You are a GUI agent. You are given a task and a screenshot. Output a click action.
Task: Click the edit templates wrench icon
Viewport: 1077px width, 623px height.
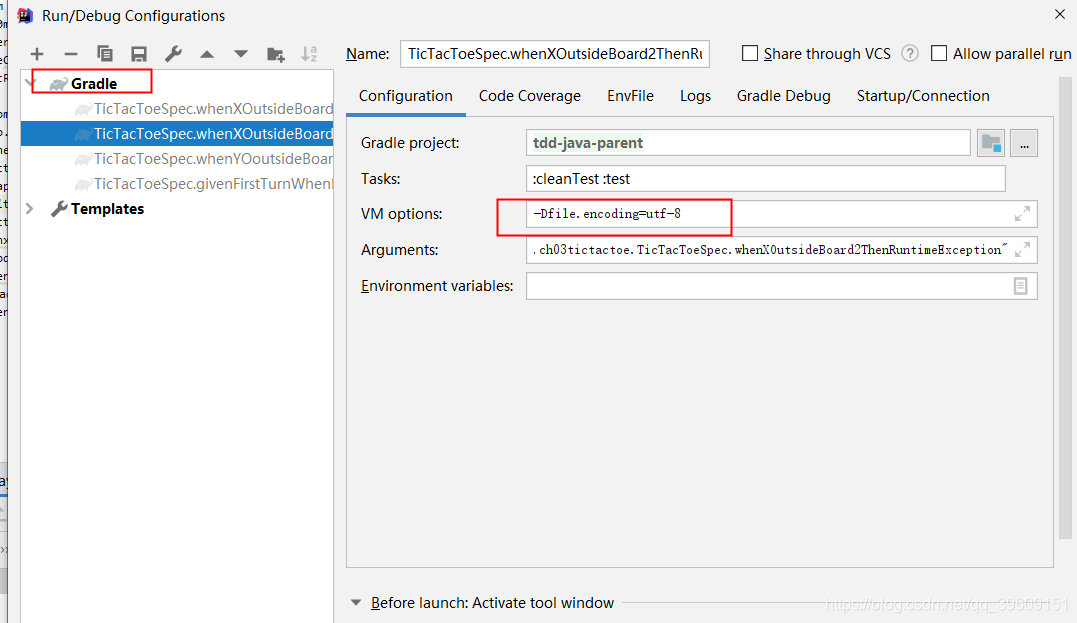coord(172,53)
